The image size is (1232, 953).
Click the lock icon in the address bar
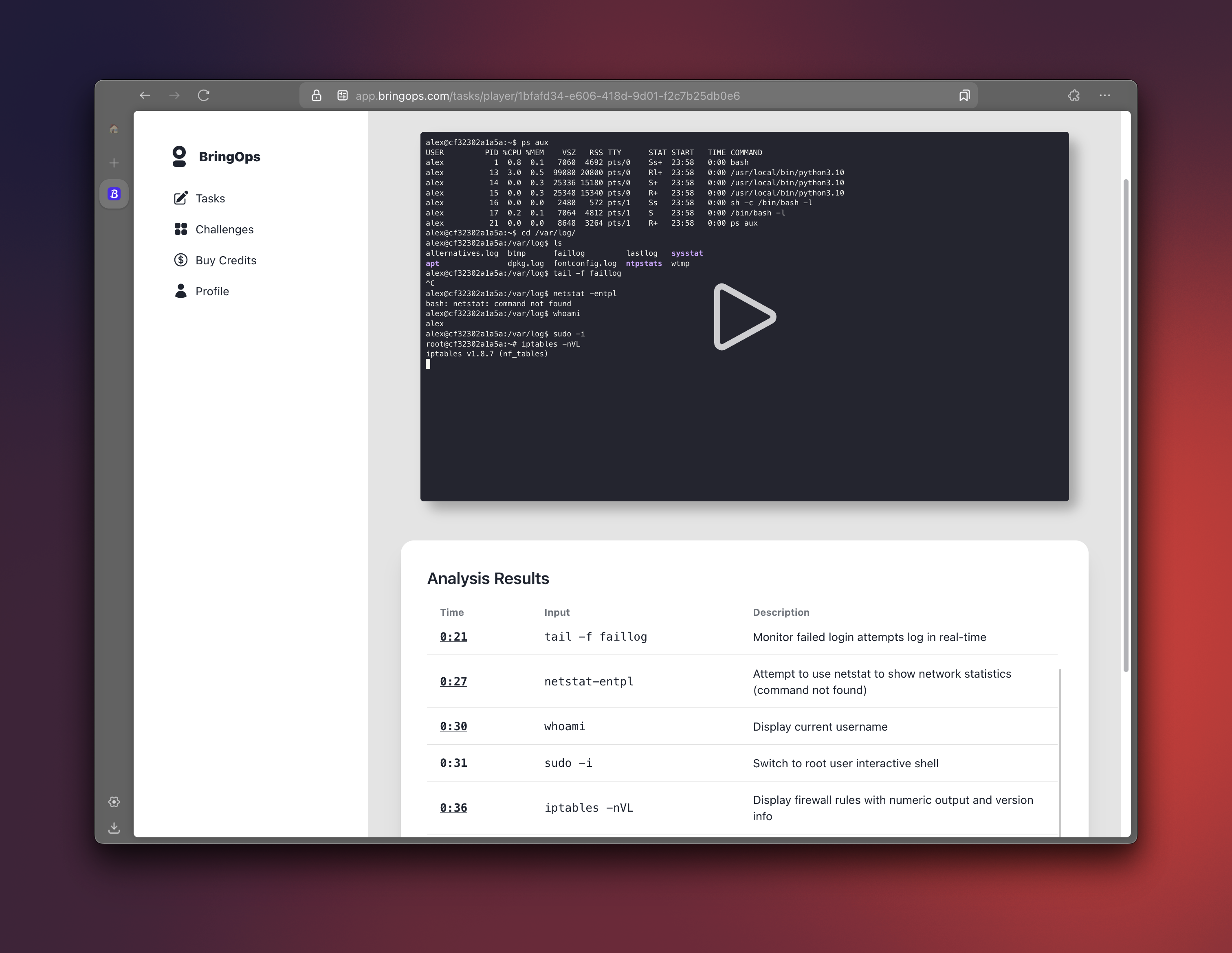click(x=317, y=96)
